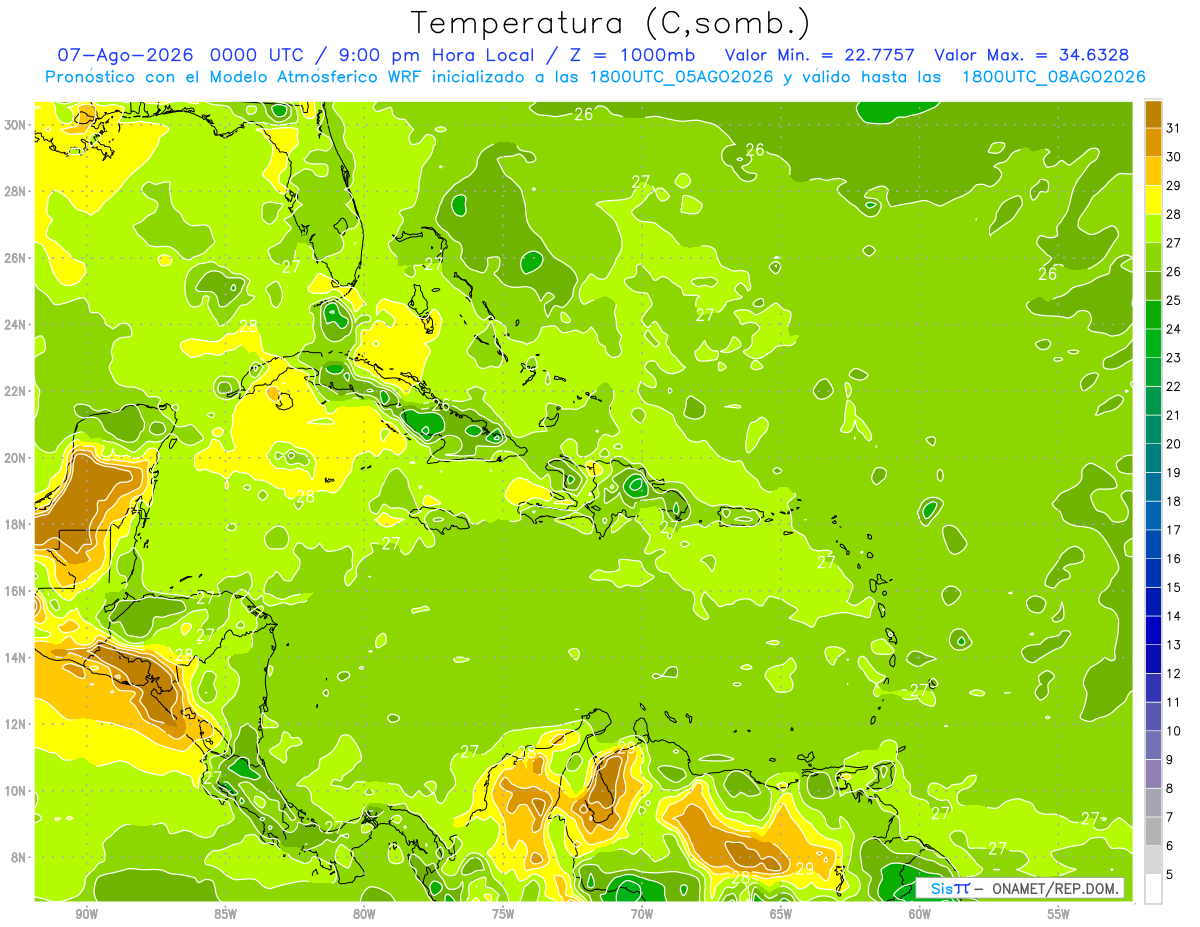Click the "75W" longitude axis label
This screenshot has width=1200, height=927.
tap(503, 915)
